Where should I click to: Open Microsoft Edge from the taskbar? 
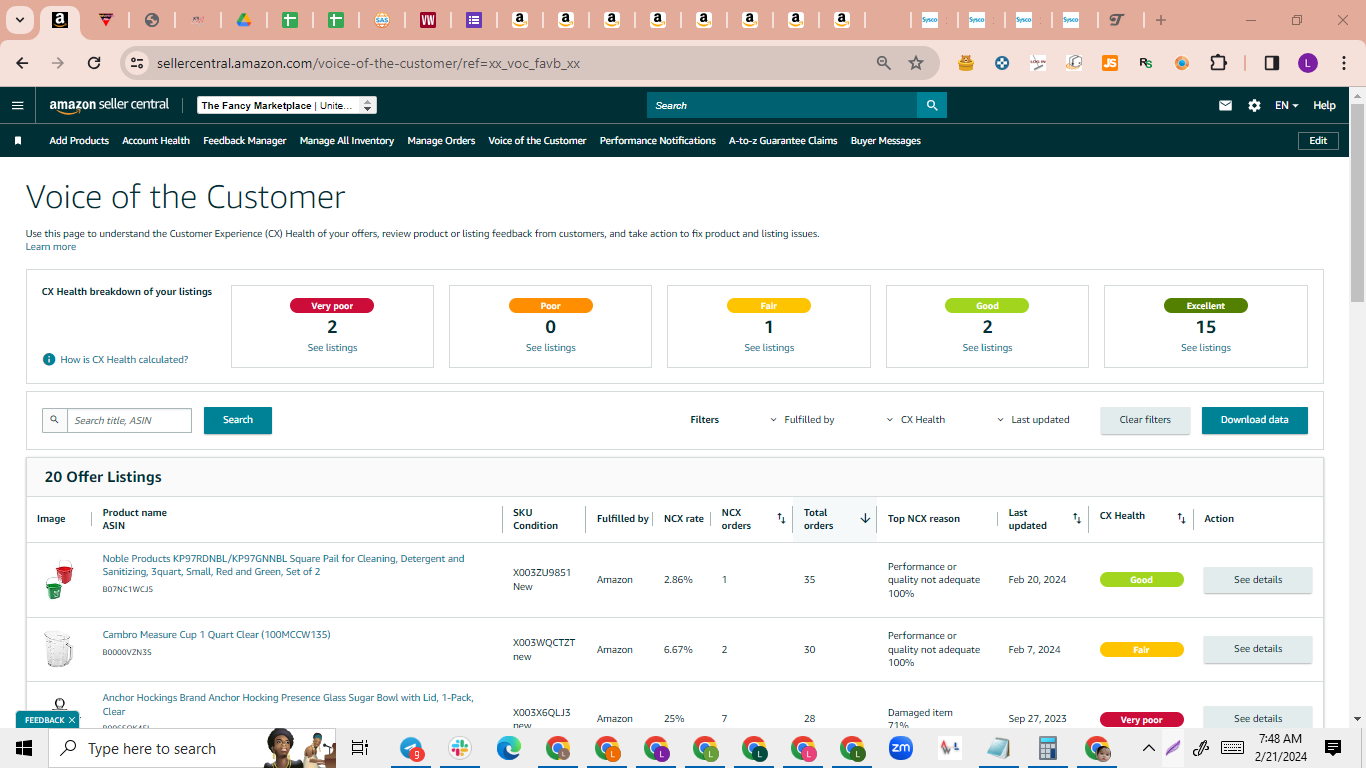(x=509, y=748)
